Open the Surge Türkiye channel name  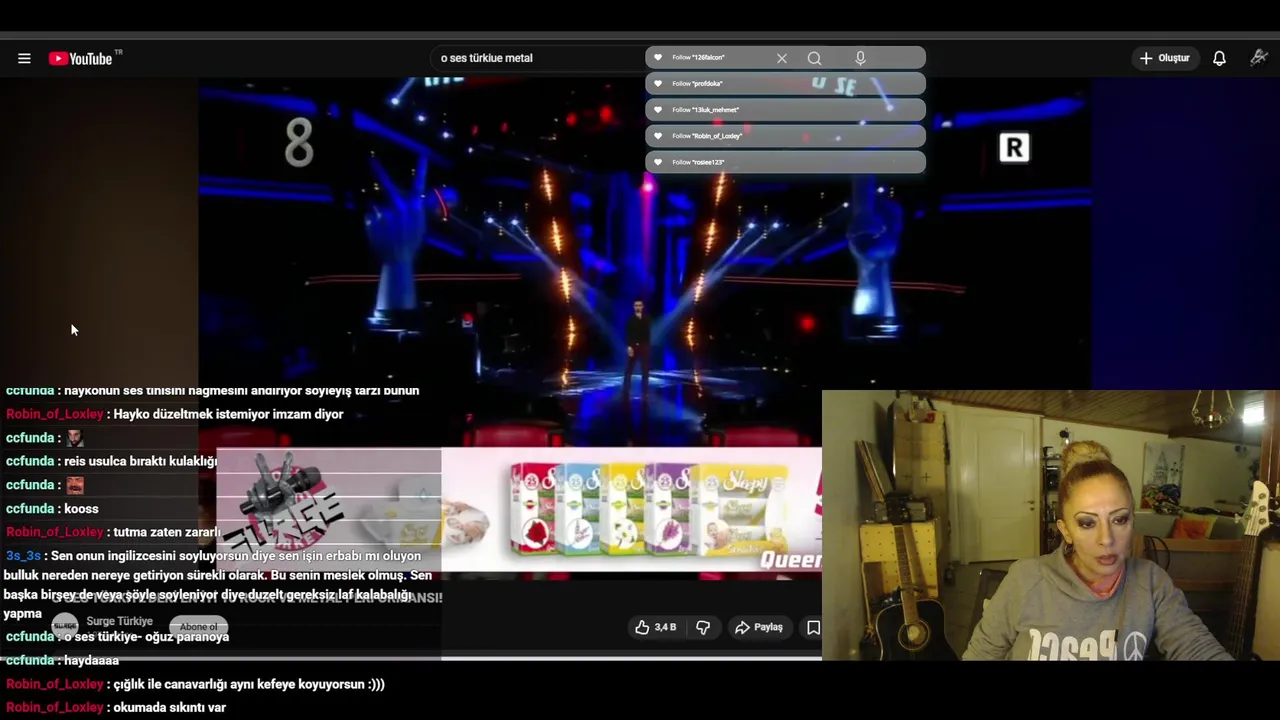point(119,621)
